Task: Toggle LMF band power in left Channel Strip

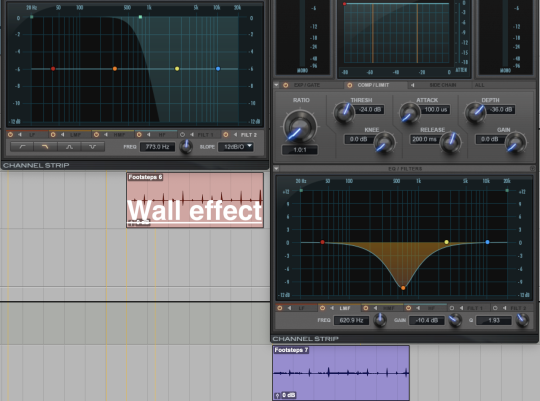Action: 53,135
